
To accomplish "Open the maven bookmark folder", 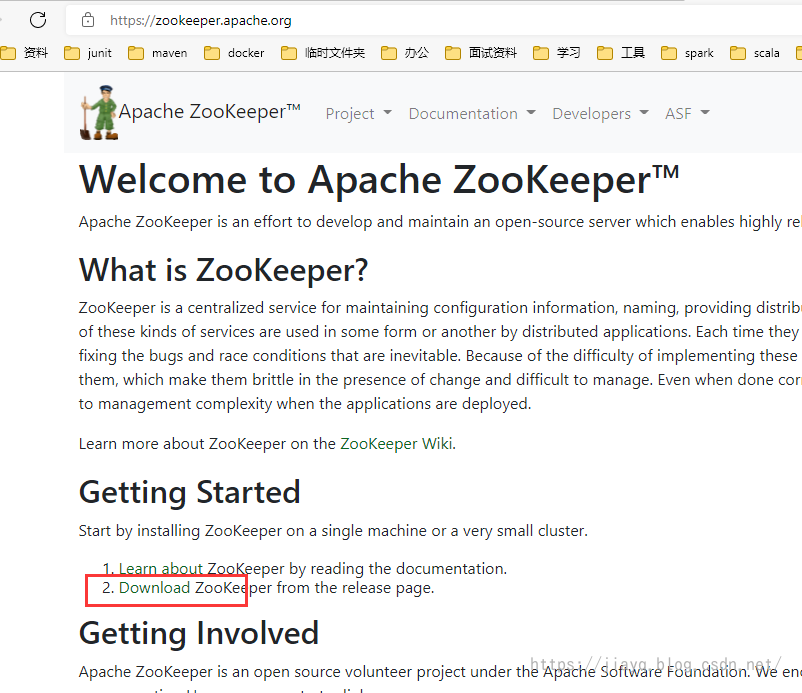I will pyautogui.click(x=158, y=53).
